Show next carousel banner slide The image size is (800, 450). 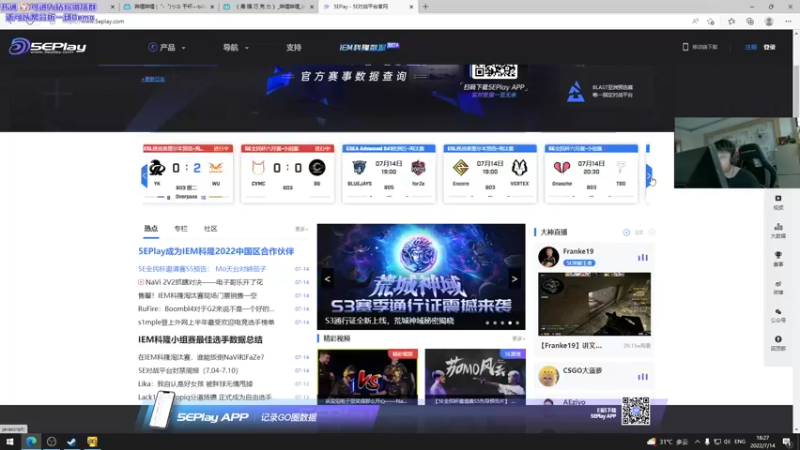pos(514,279)
